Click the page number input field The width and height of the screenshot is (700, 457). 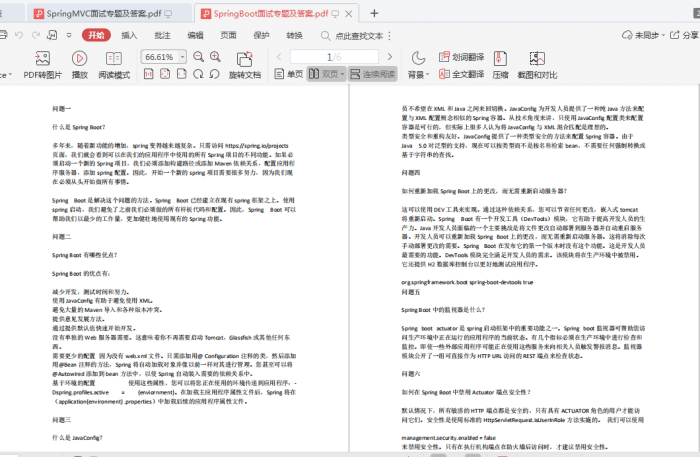[x=334, y=57]
